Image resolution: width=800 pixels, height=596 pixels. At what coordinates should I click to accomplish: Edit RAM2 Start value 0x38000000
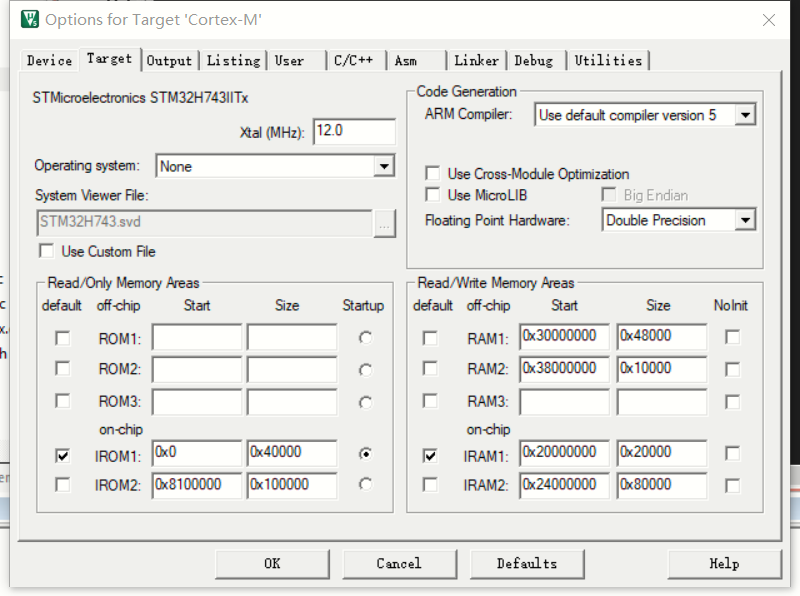click(x=564, y=369)
